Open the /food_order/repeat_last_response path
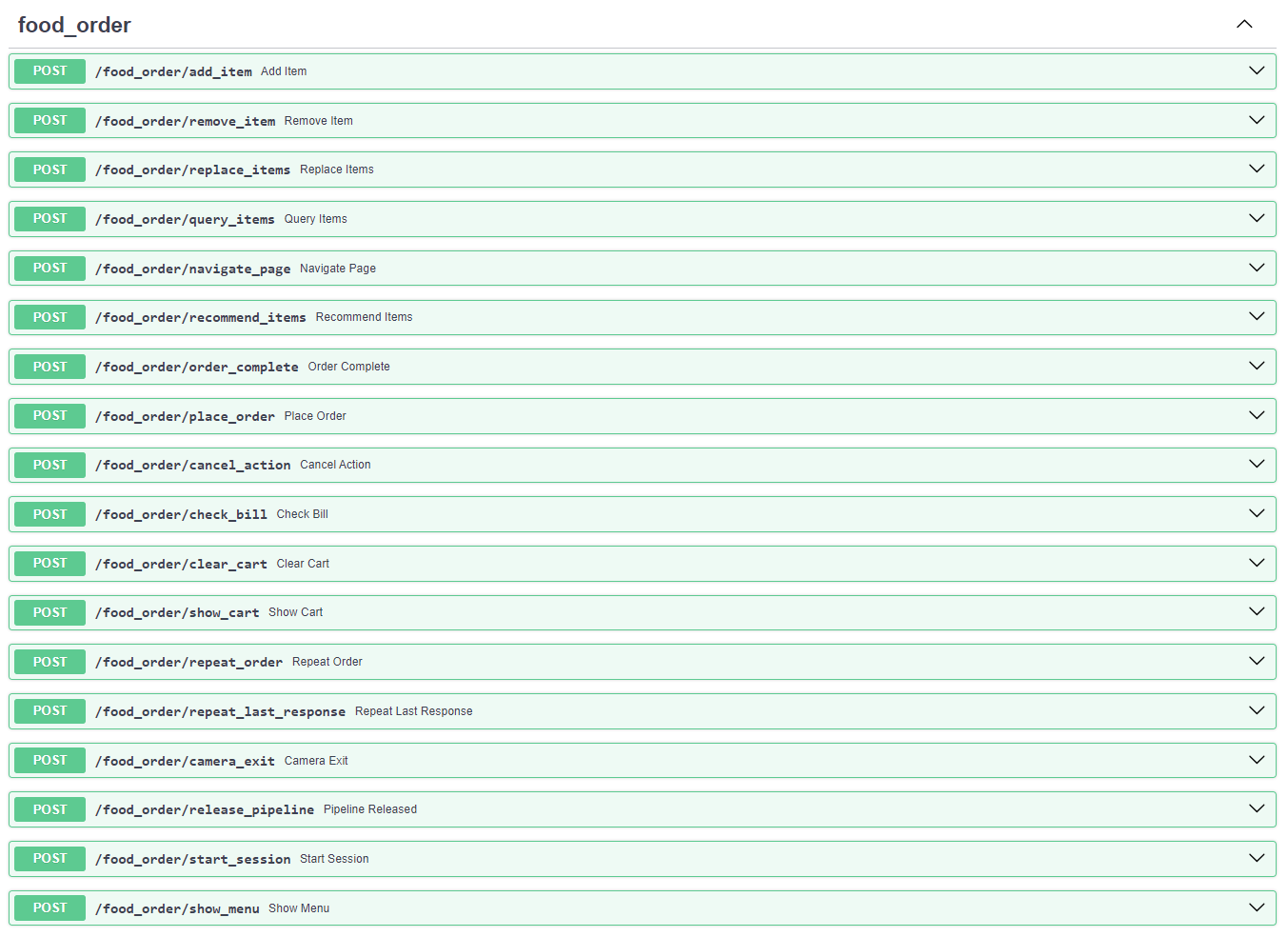This screenshot has width=1288, height=937. [220, 711]
